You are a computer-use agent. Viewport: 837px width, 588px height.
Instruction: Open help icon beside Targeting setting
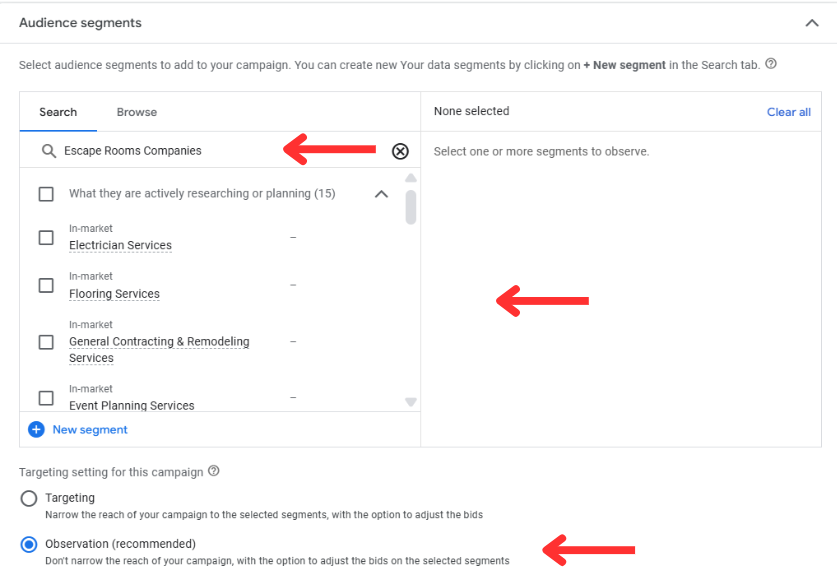coord(214,471)
